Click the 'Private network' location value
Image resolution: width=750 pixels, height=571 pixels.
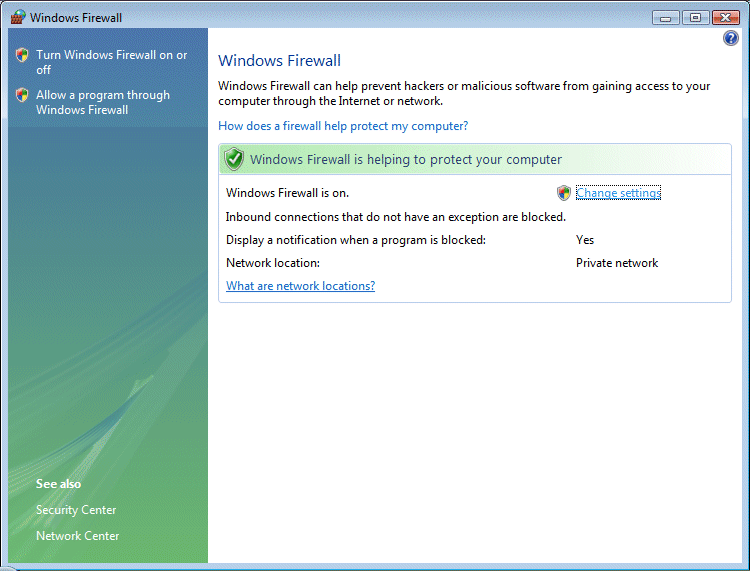point(617,263)
